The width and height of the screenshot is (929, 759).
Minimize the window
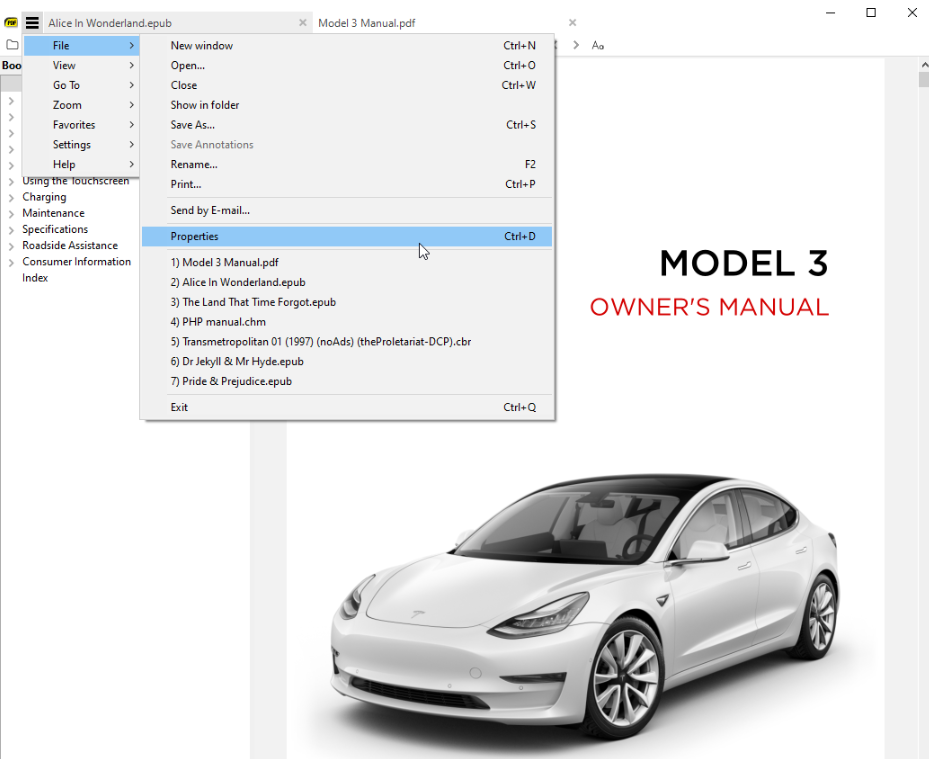[x=831, y=12]
